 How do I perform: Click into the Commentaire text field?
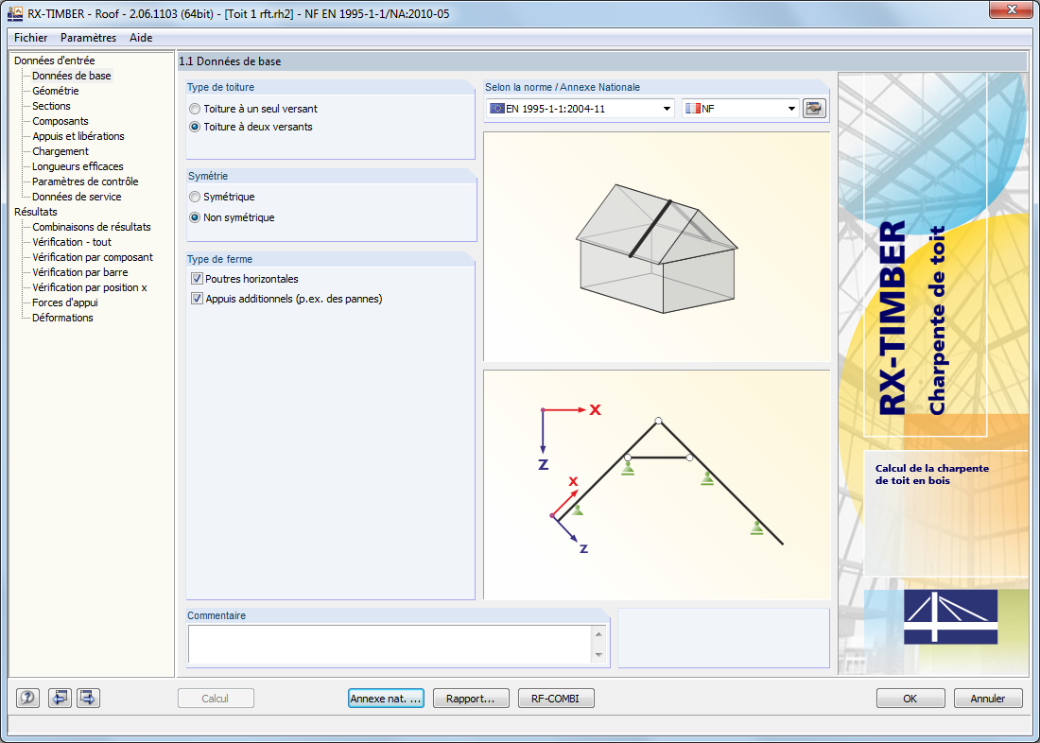(x=391, y=644)
